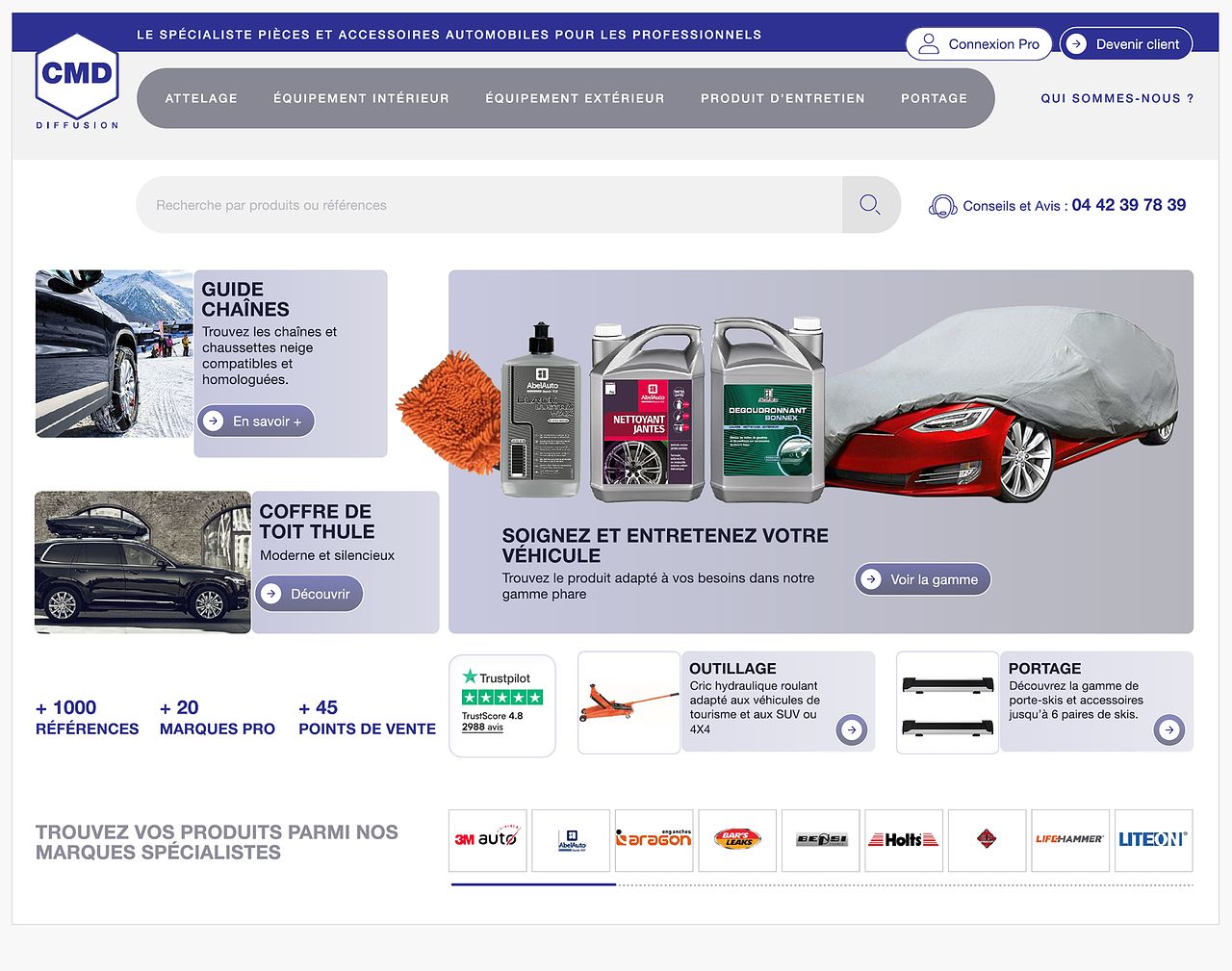Click the Devenir client button
The width and height of the screenshot is (1232, 971).
[1126, 43]
